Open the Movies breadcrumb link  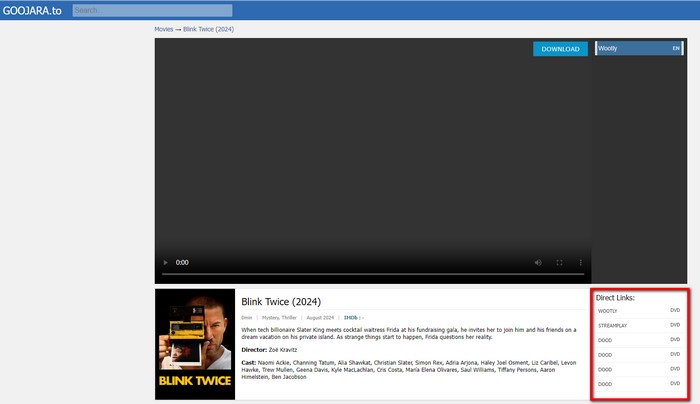click(163, 29)
